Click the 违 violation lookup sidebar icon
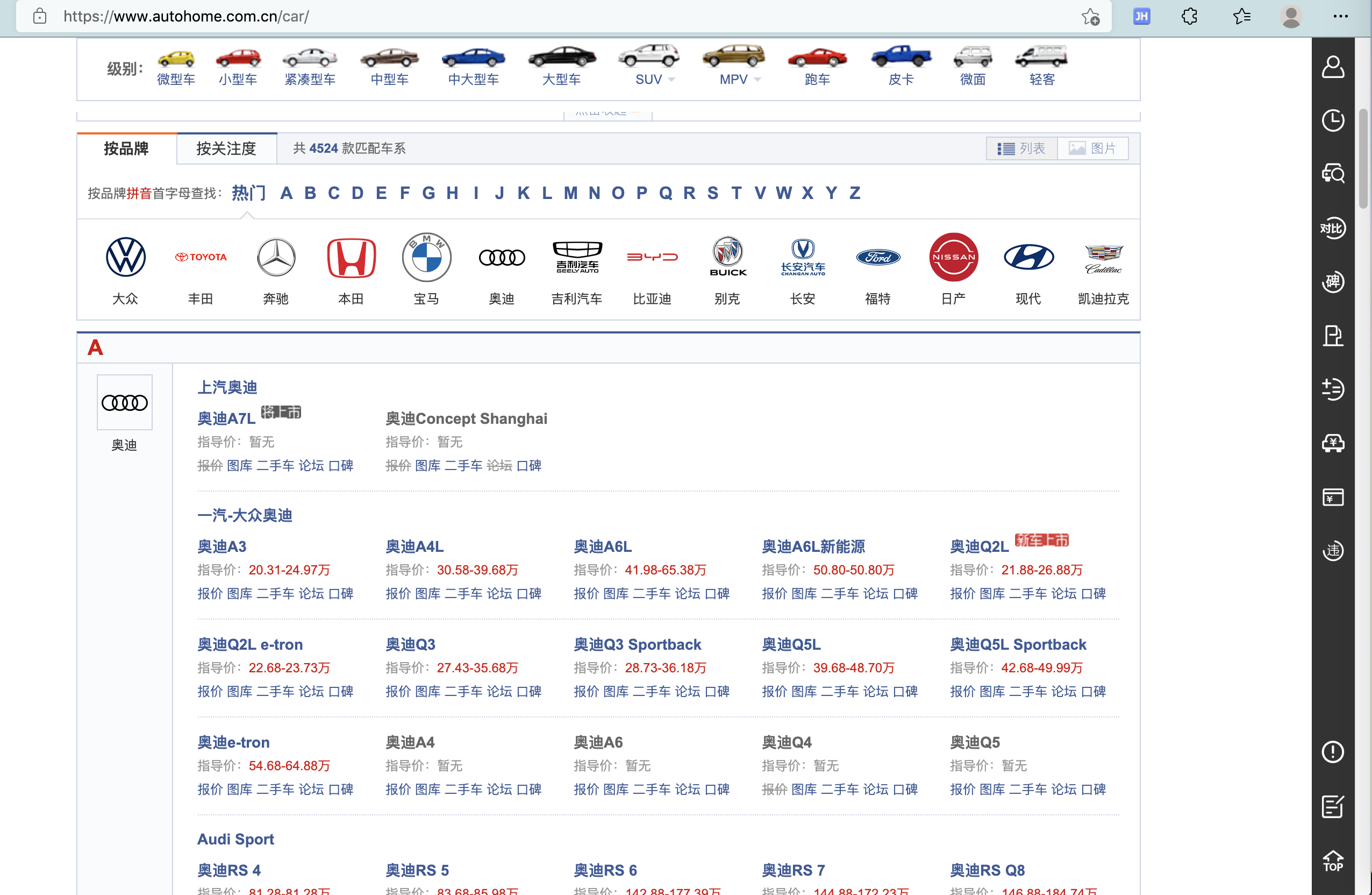 coord(1333,551)
